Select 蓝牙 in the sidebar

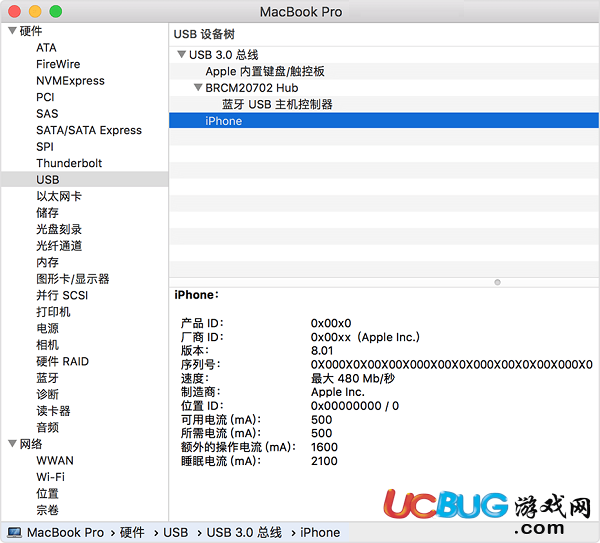[x=47, y=378]
